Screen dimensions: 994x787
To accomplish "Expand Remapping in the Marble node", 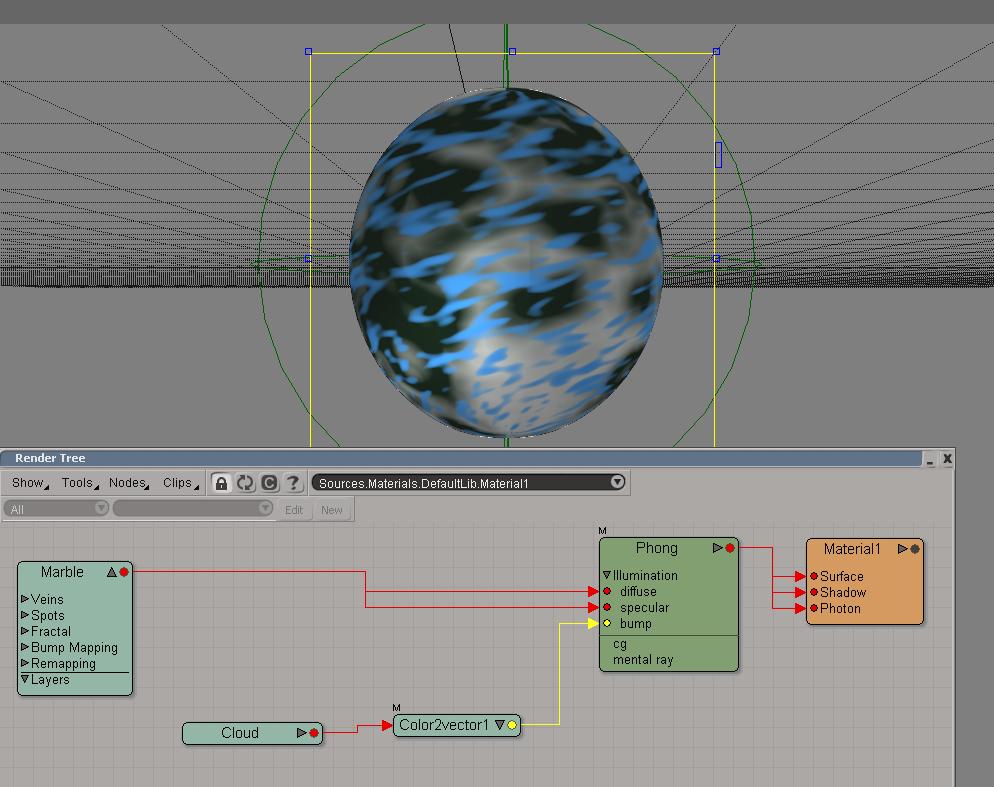I will (x=25, y=663).
